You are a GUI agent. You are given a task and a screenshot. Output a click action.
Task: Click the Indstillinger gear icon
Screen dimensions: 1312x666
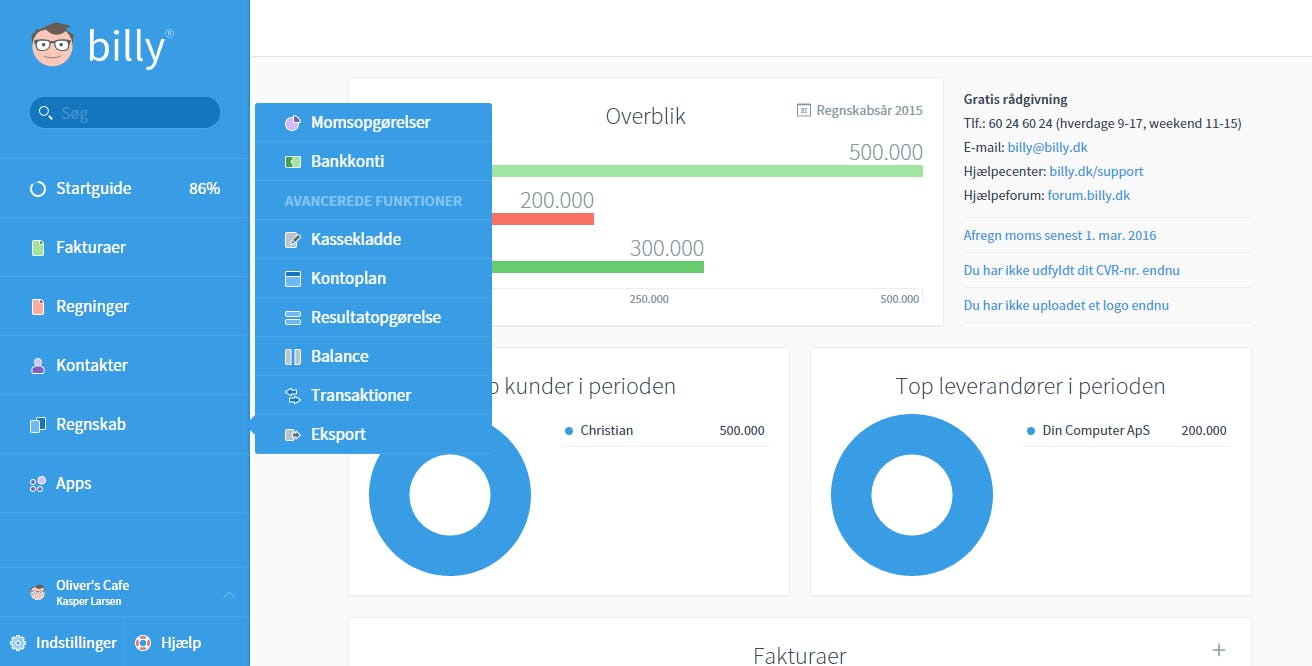click(18, 643)
